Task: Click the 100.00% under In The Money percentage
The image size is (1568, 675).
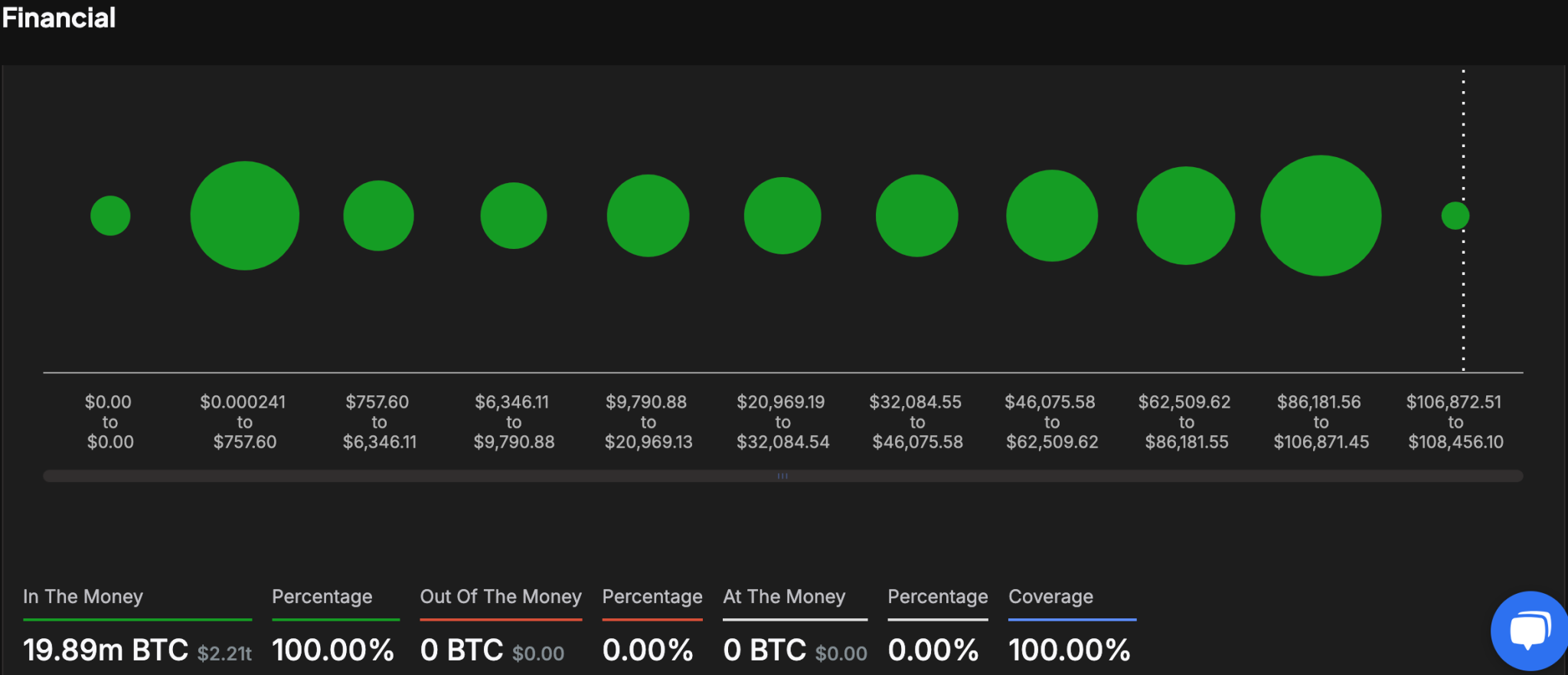Action: click(333, 650)
